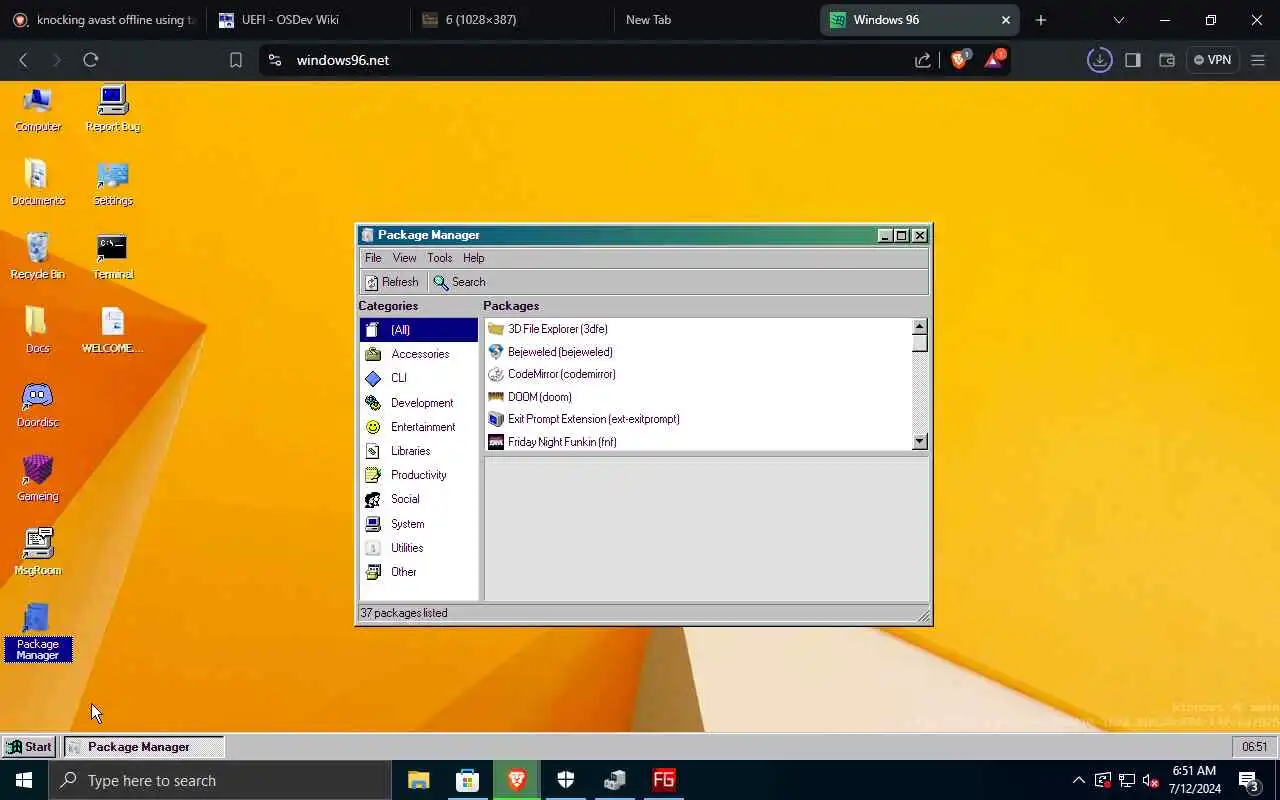Click the packages list scroll down arrow

[x=920, y=442]
